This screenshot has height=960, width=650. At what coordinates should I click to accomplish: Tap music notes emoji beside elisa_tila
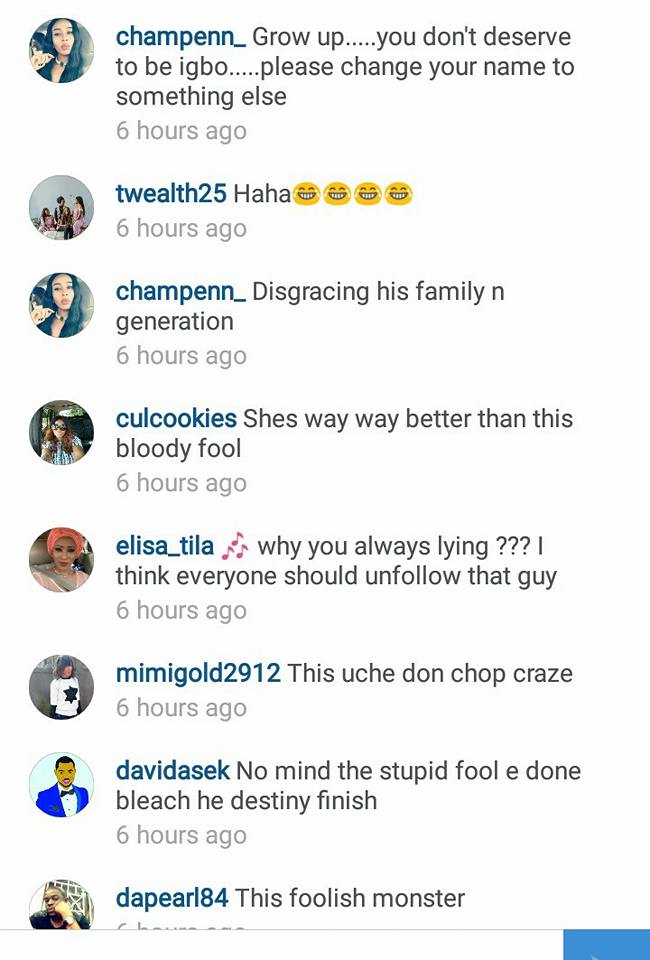[x=235, y=546]
